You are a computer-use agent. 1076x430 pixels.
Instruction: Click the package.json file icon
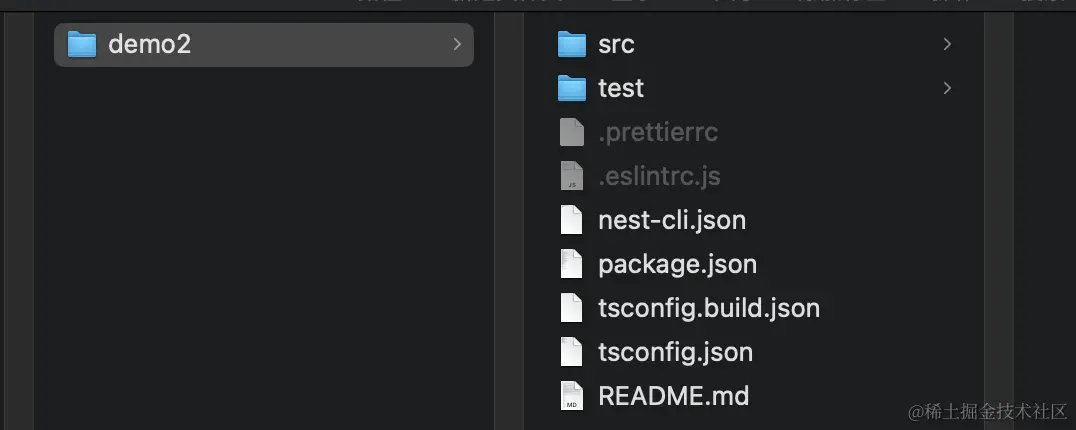coord(572,264)
